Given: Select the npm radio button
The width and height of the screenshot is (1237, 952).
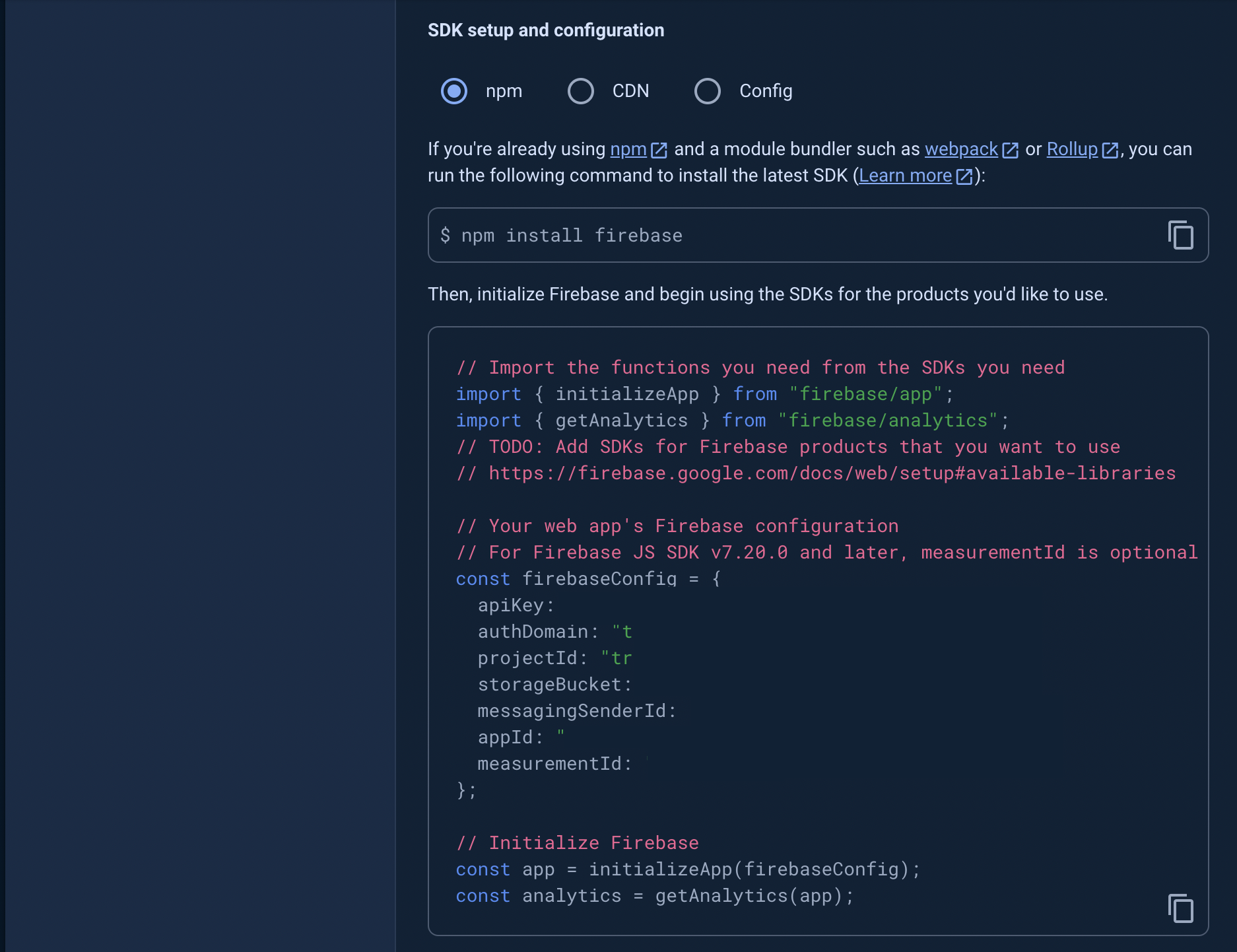Looking at the screenshot, I should tap(454, 91).
